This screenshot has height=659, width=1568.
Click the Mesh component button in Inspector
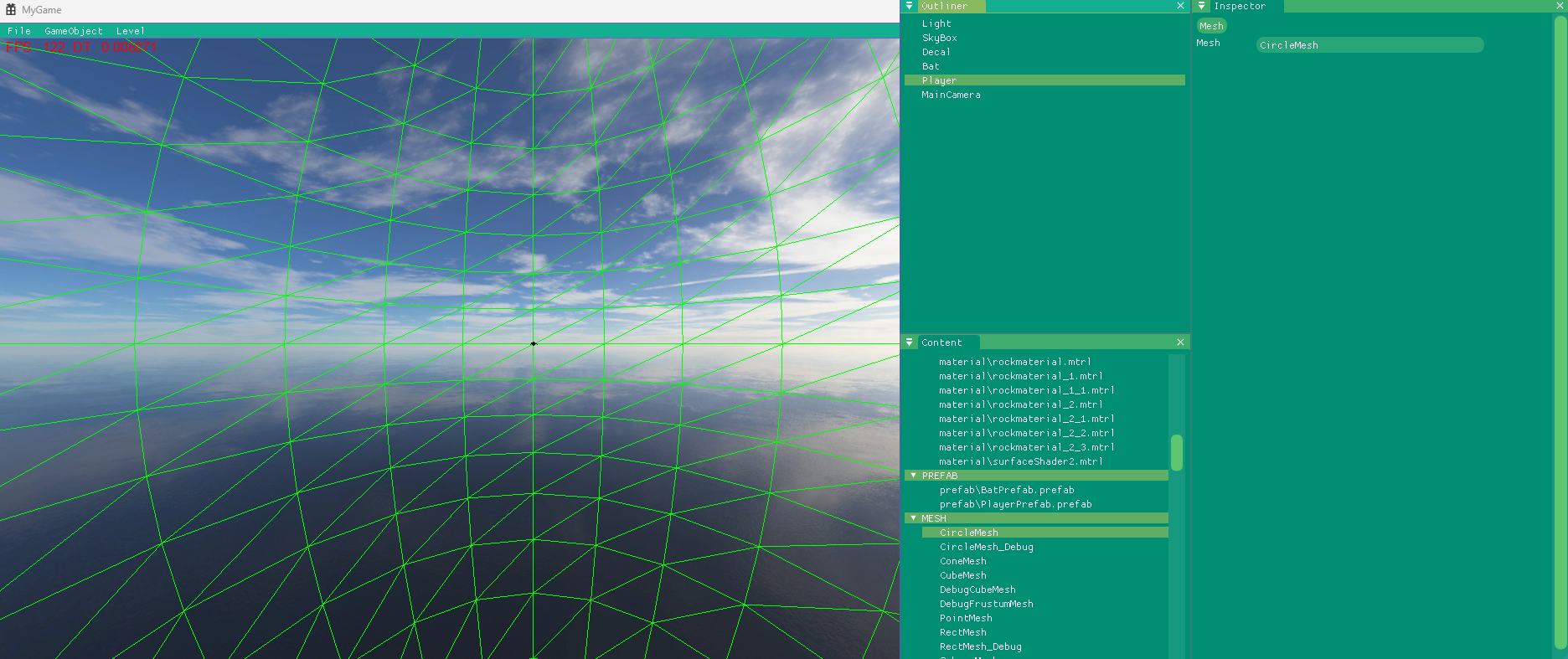click(x=1211, y=26)
